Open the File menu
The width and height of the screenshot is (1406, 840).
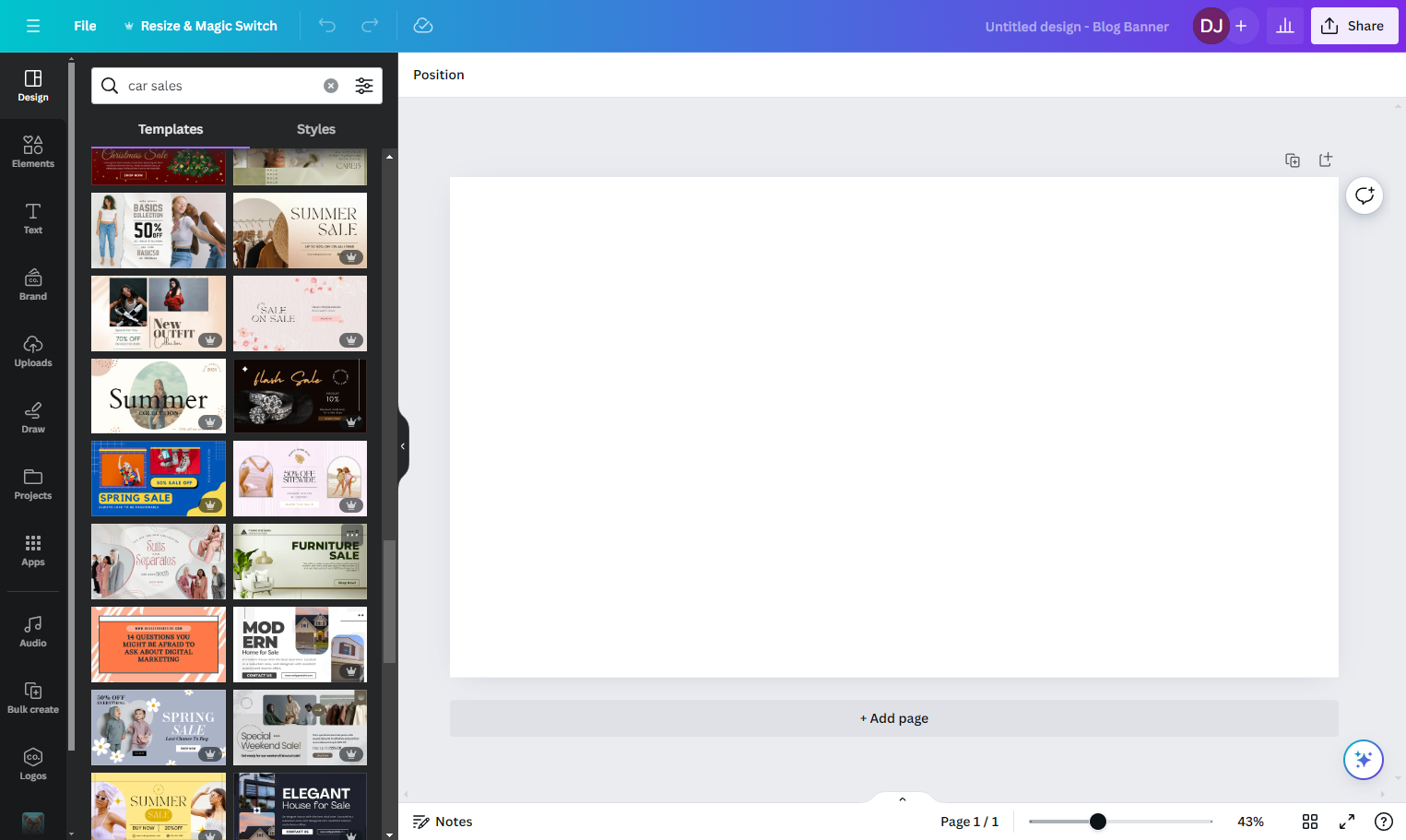(85, 26)
